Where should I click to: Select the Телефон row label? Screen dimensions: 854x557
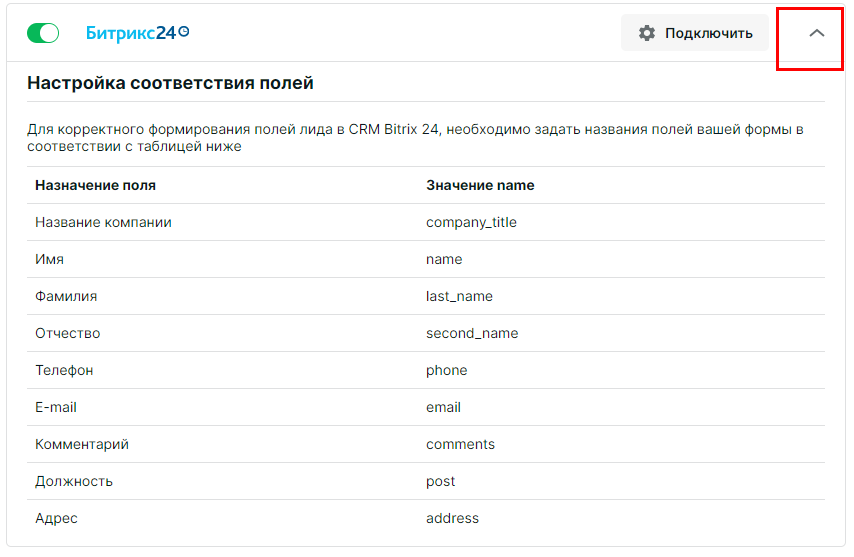point(64,370)
